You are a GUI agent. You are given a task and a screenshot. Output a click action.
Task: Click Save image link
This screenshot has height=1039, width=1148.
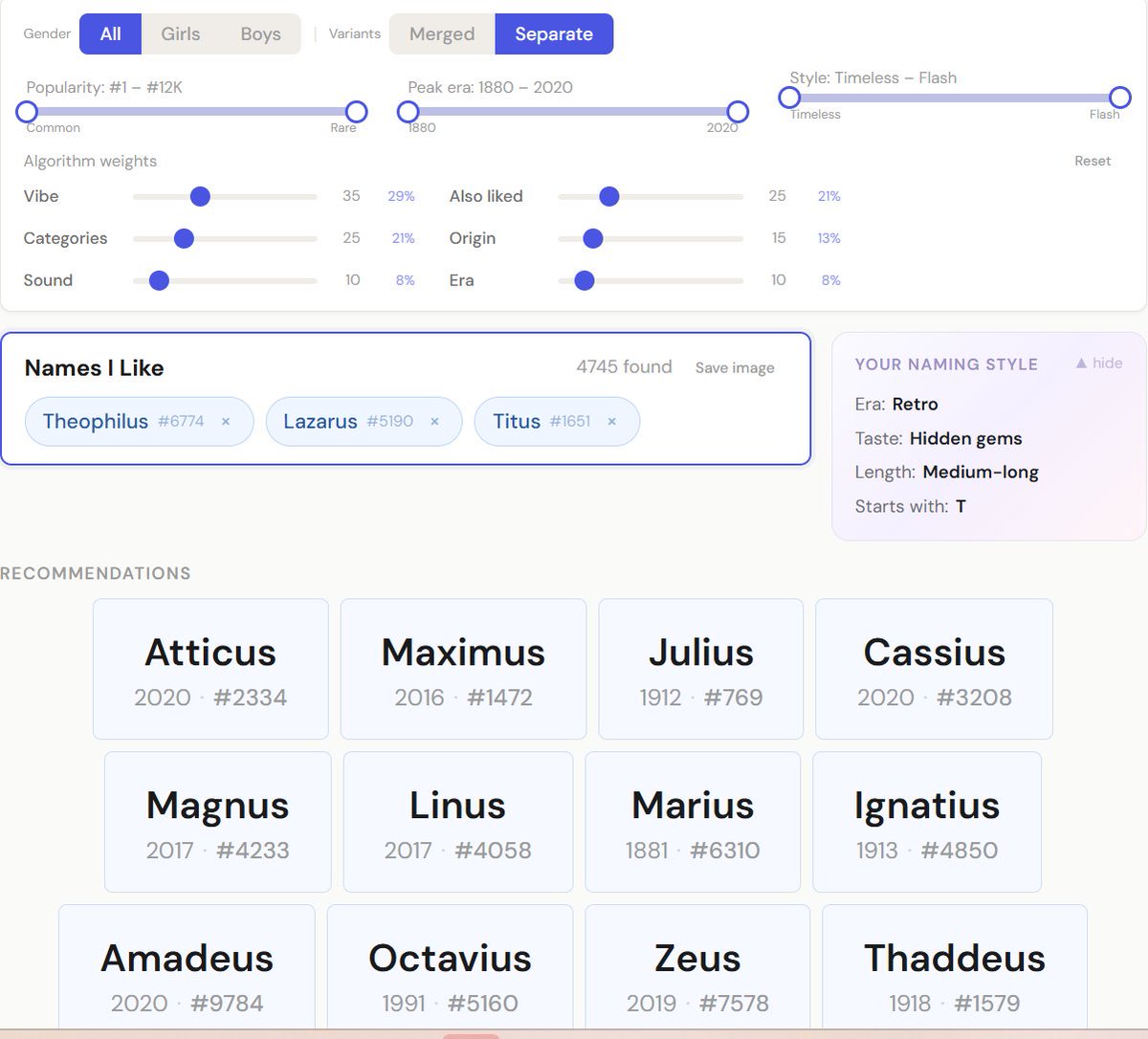tap(735, 367)
